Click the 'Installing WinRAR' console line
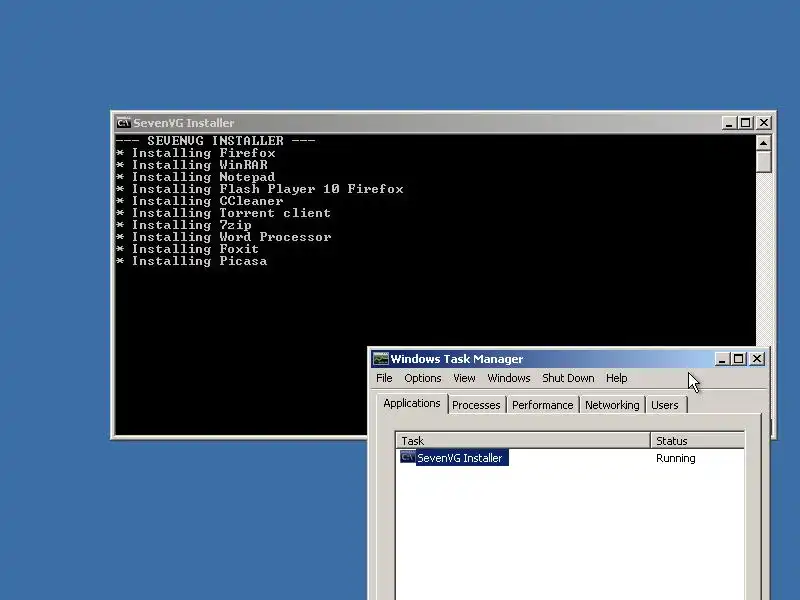 point(192,165)
